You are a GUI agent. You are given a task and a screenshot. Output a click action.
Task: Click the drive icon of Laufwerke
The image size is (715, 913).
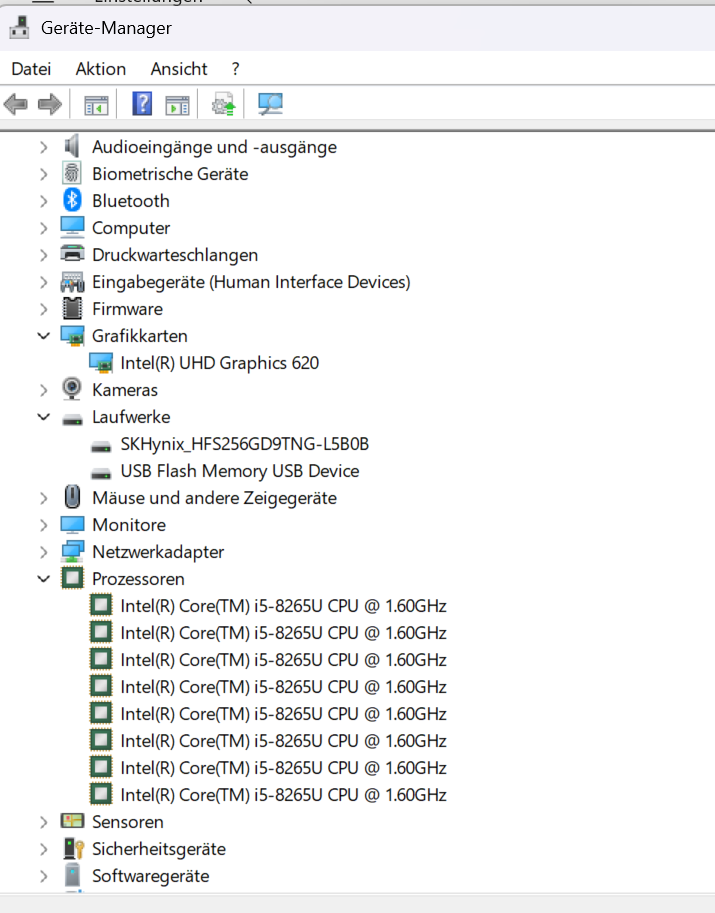(x=72, y=419)
